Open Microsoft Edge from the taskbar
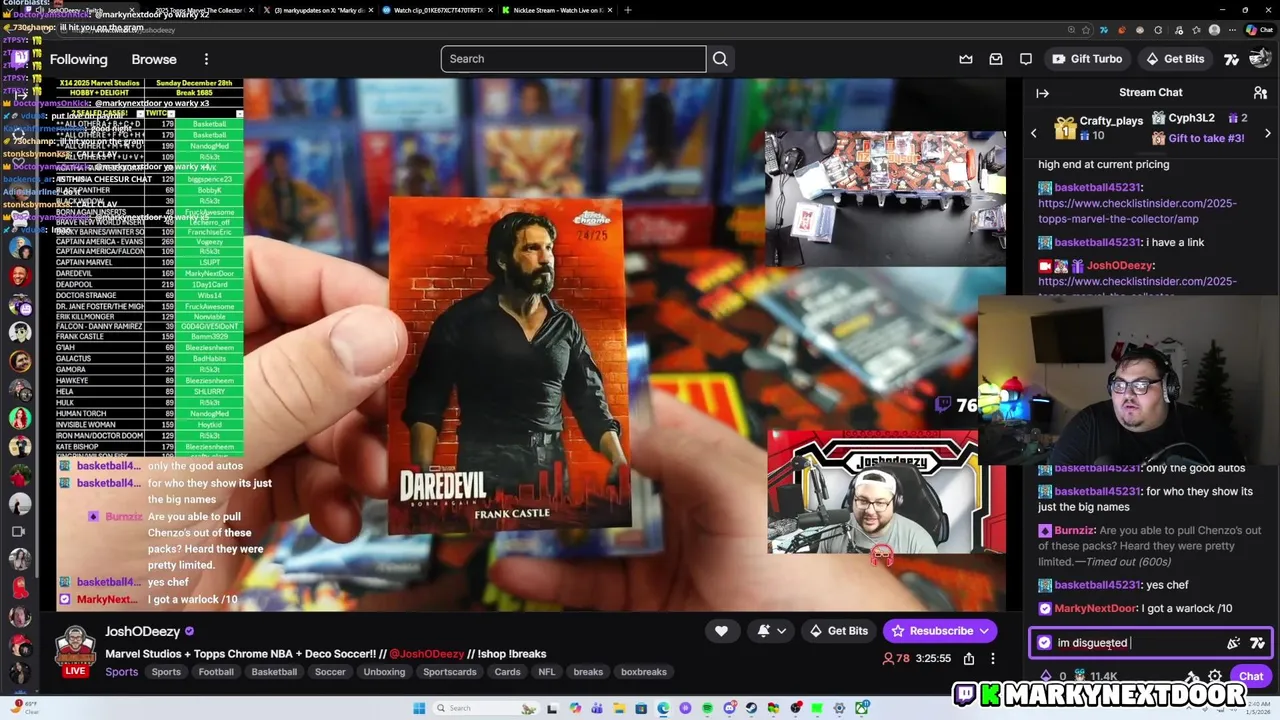This screenshot has height=720, width=1280. click(663, 708)
